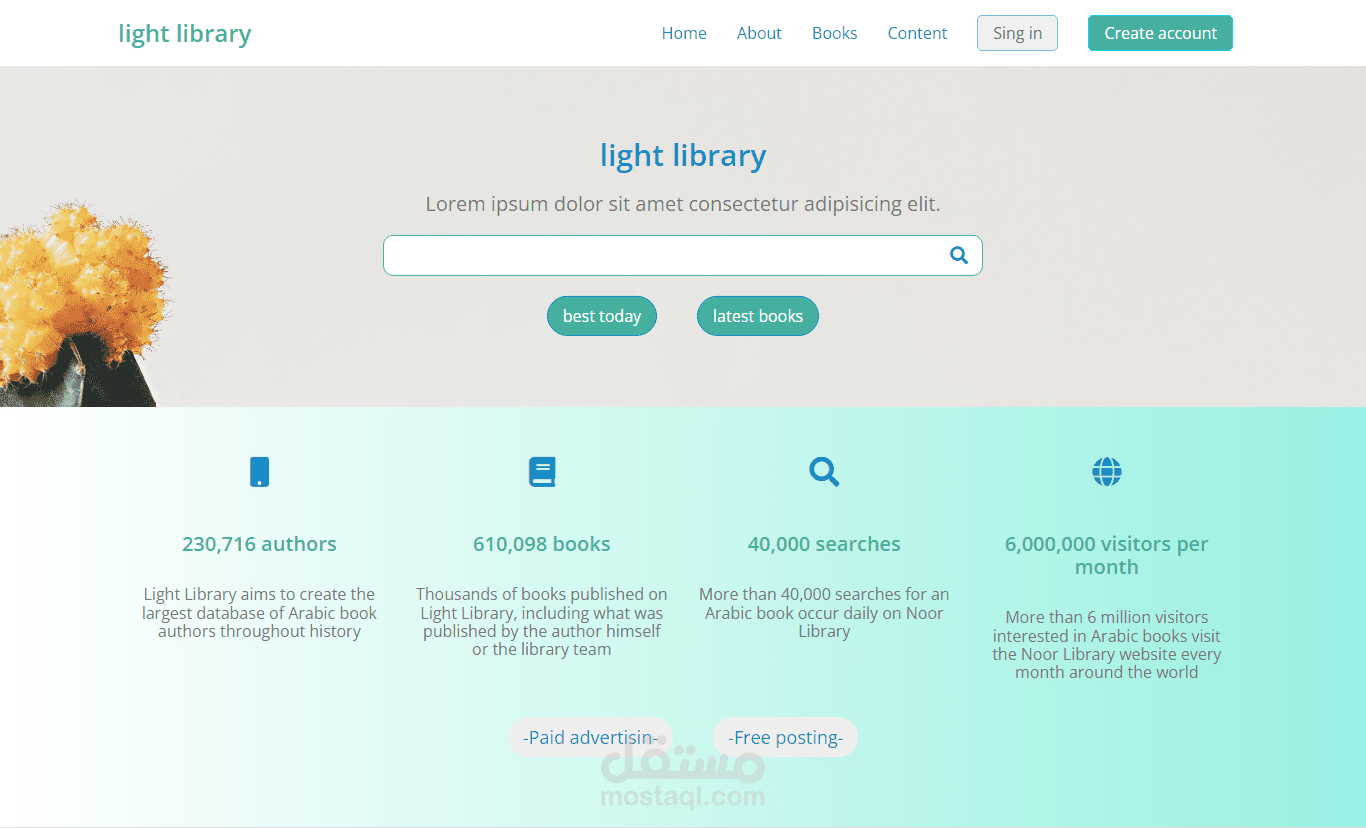This screenshot has height=828, width=1366.
Task: Open the Content navigation item
Action: pyautogui.click(x=917, y=33)
